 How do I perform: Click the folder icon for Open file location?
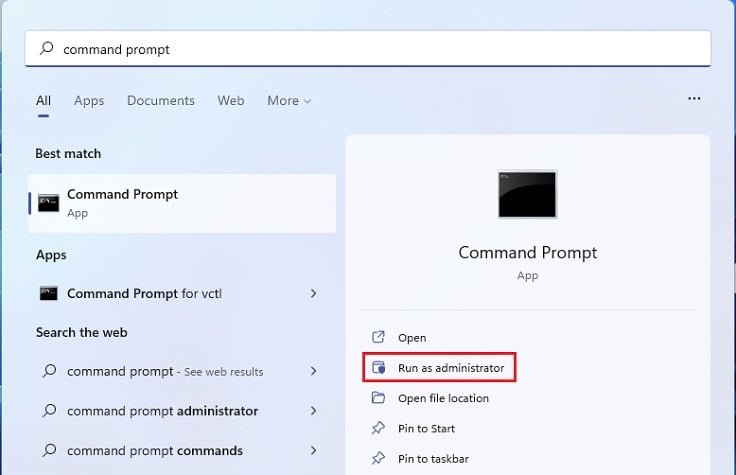tap(378, 398)
